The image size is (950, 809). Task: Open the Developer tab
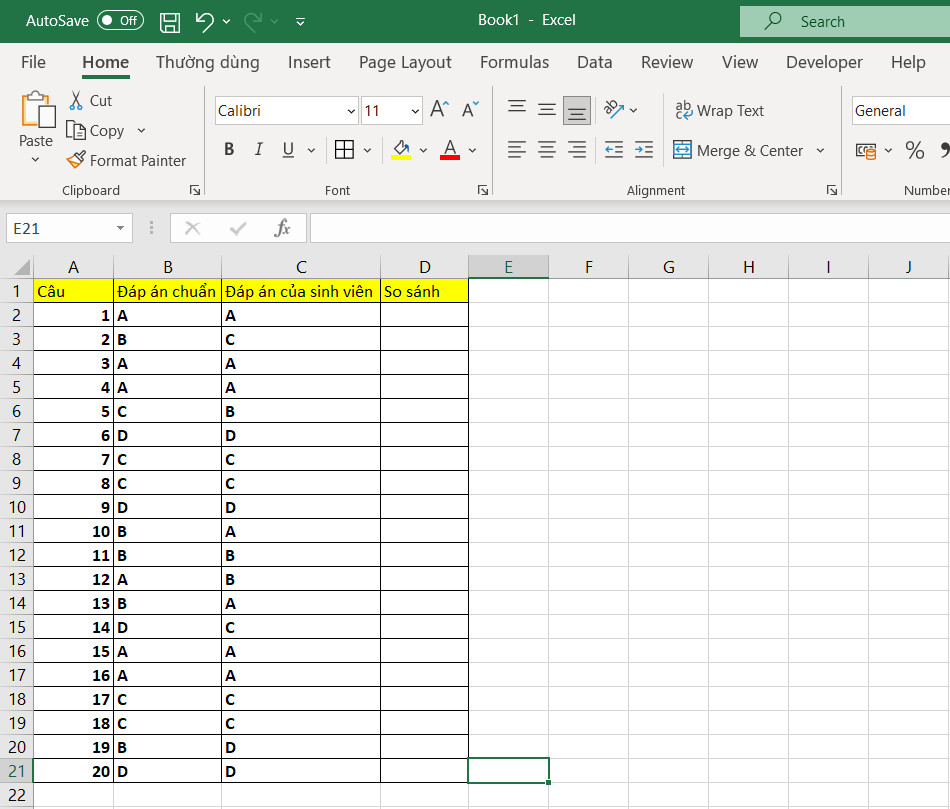[x=823, y=62]
